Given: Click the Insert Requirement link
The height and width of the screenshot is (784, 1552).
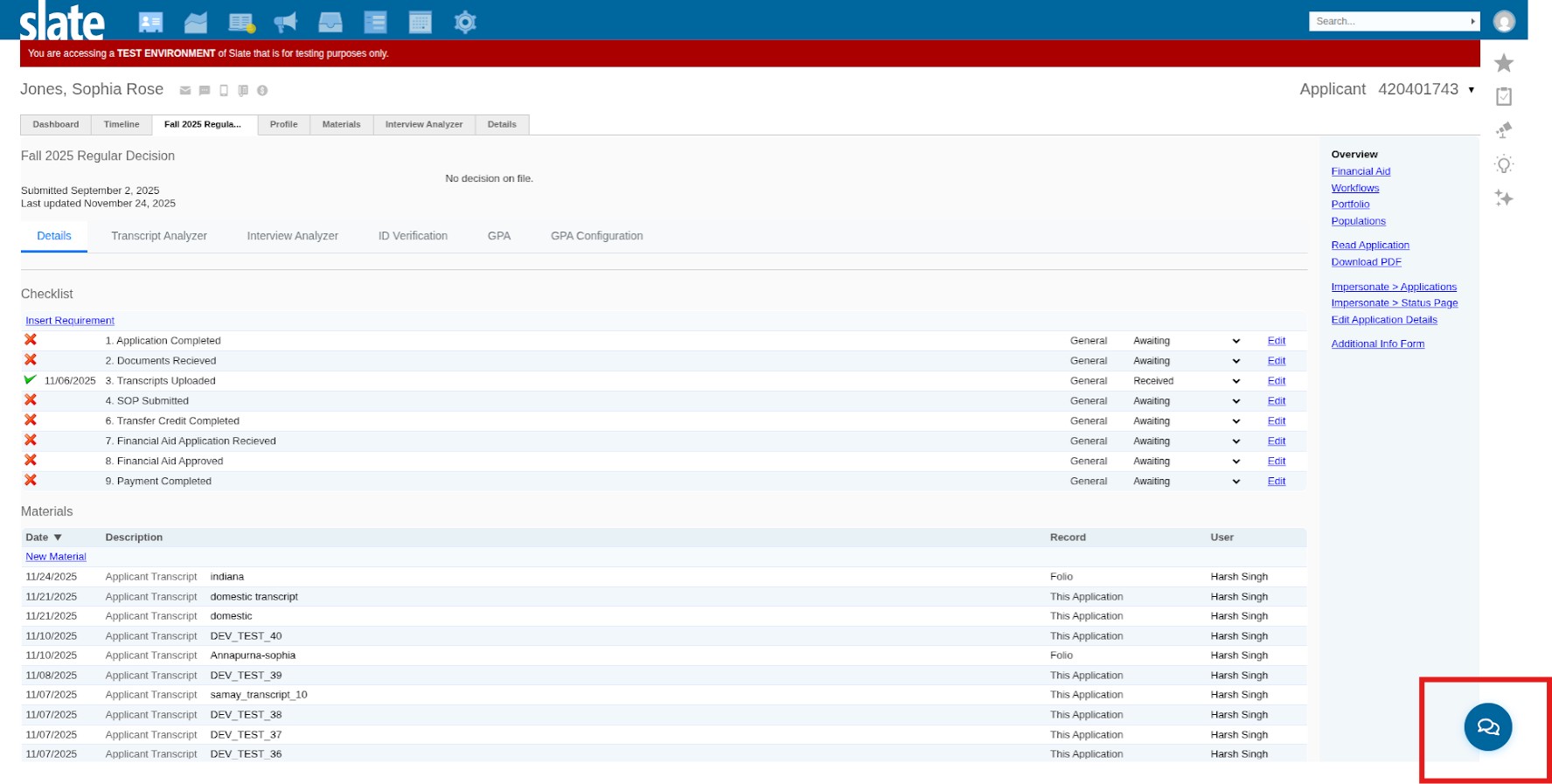Looking at the screenshot, I should click(x=70, y=321).
